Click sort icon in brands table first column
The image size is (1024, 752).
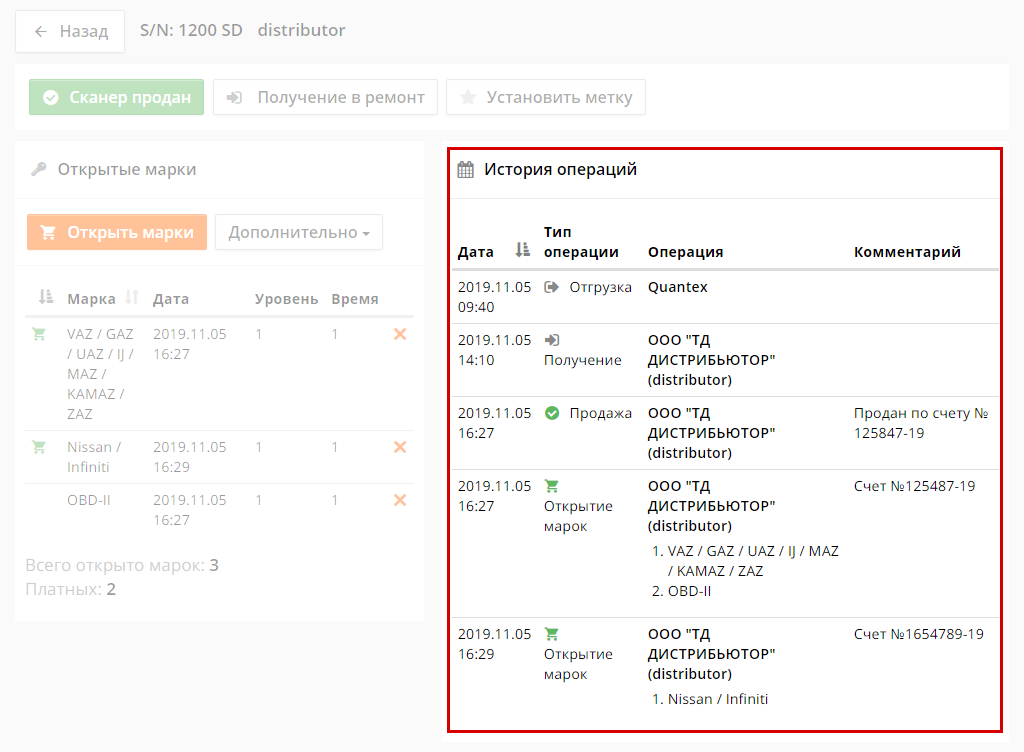44,298
